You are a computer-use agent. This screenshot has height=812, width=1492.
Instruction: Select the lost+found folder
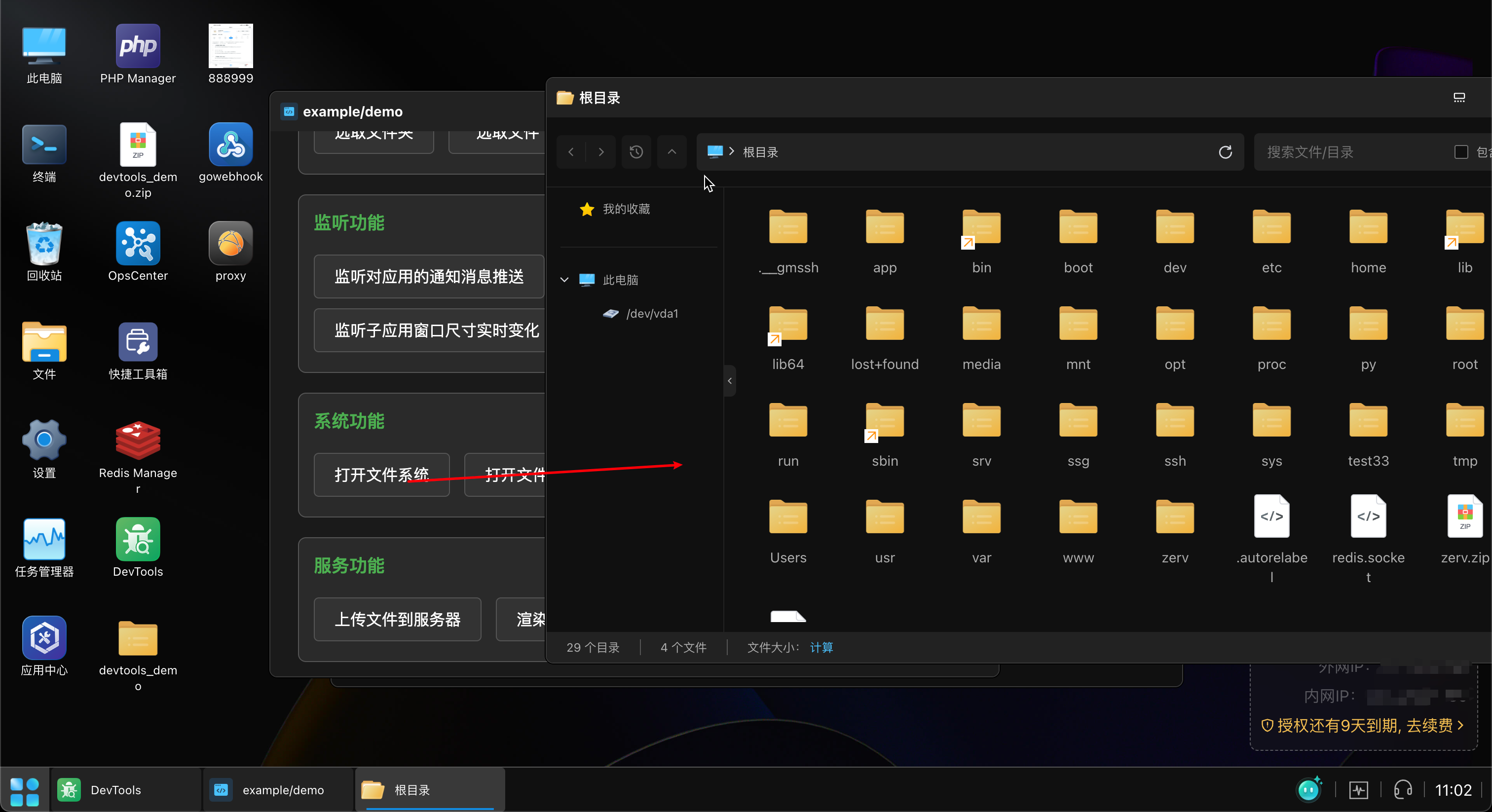click(x=885, y=338)
